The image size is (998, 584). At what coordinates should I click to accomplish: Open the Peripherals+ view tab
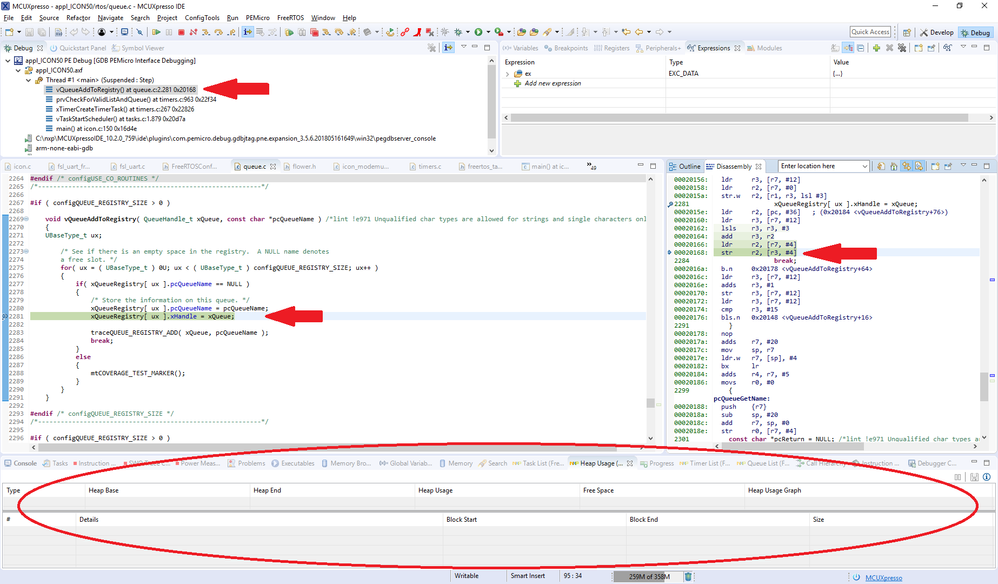click(x=657, y=48)
